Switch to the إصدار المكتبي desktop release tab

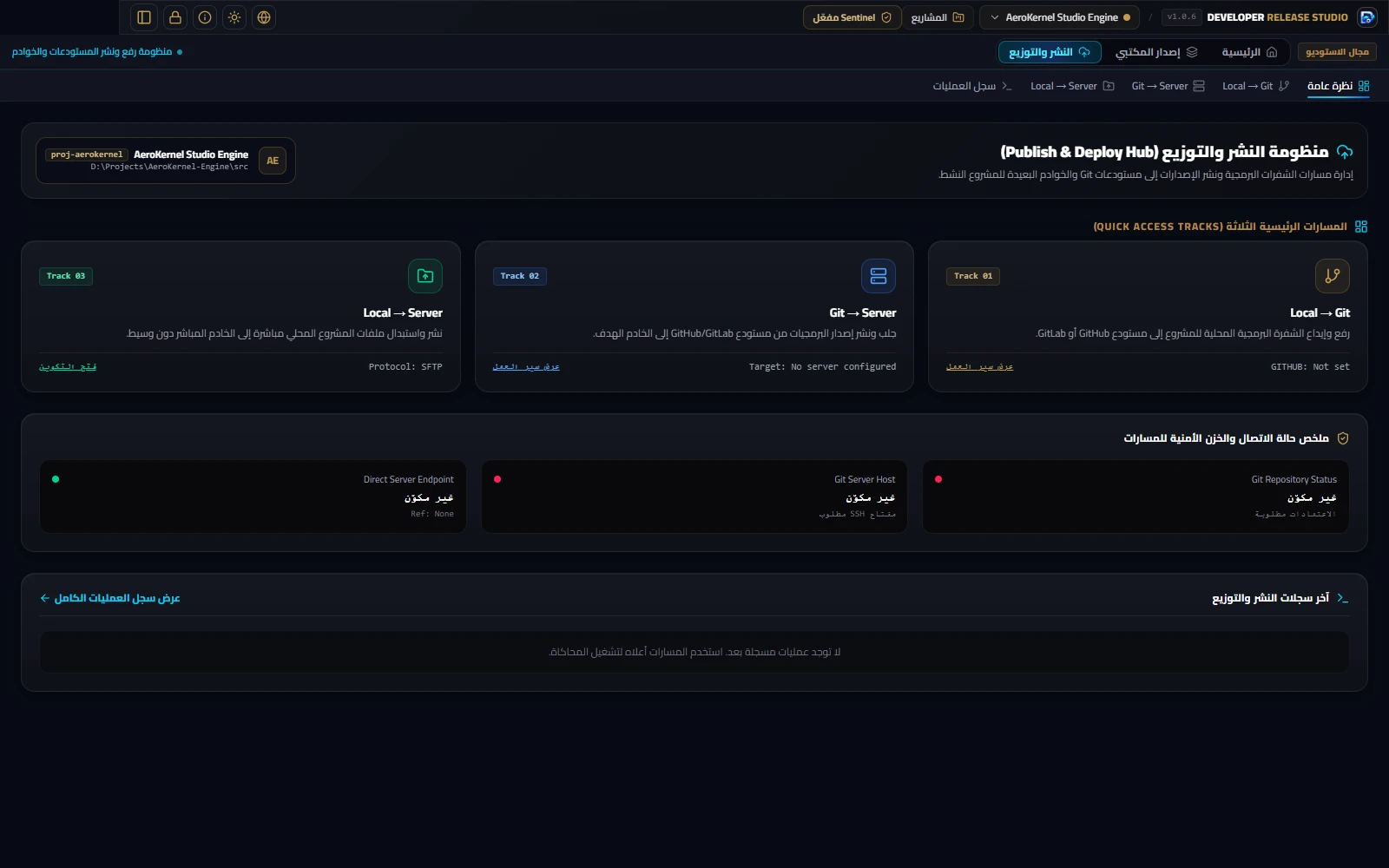[1156, 52]
